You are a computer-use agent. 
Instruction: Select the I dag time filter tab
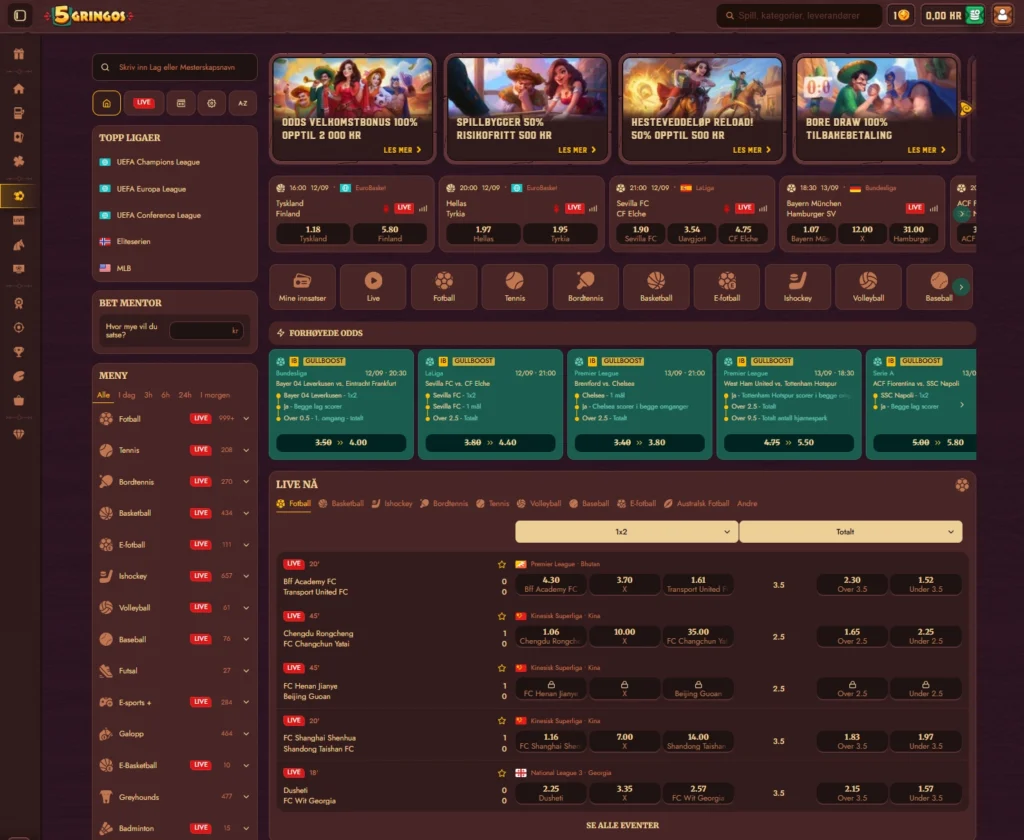[127, 395]
